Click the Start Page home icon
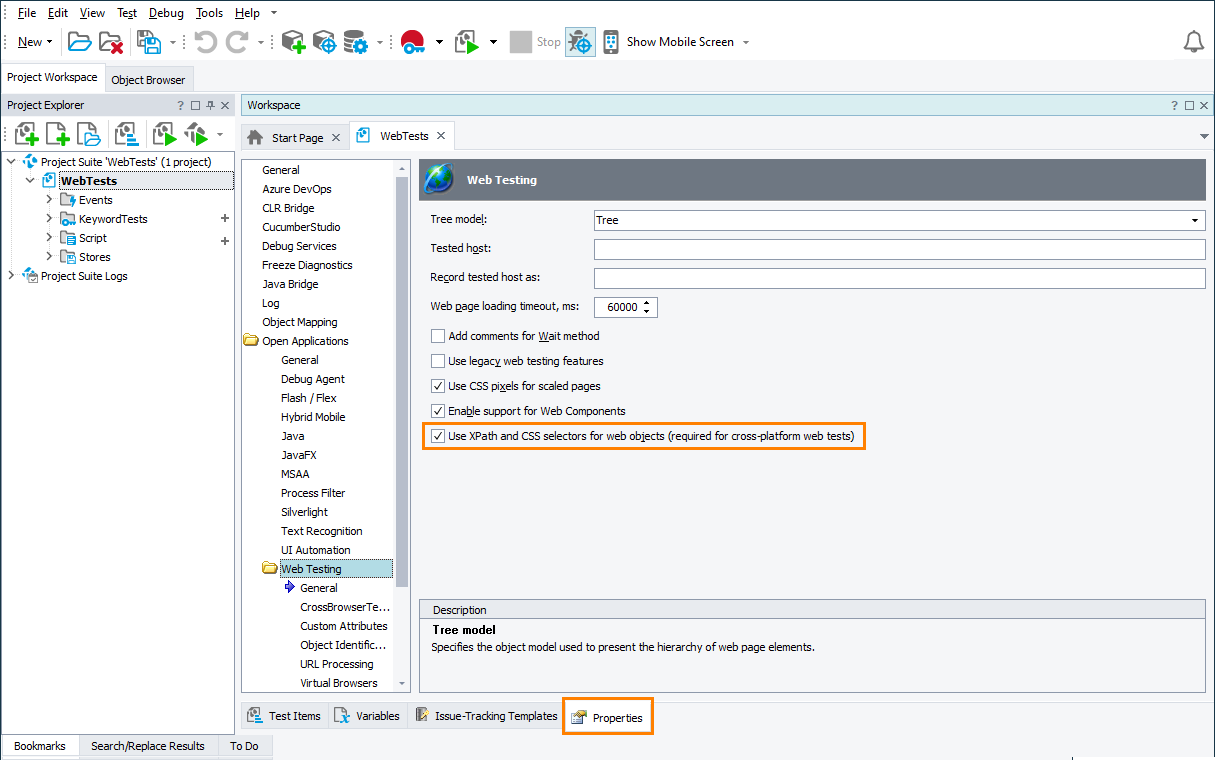1215x760 pixels. [256, 137]
